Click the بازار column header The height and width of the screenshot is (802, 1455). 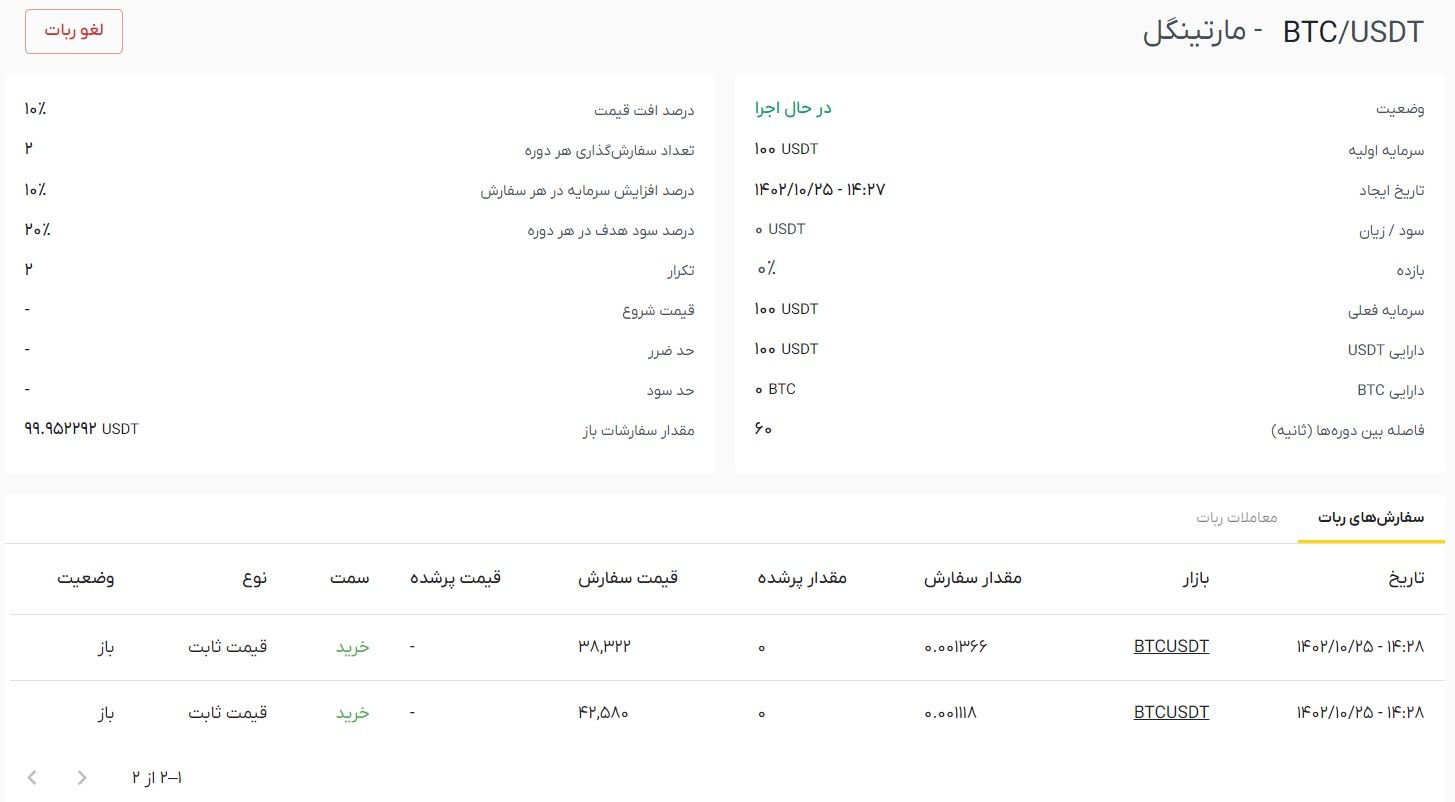pos(1190,578)
